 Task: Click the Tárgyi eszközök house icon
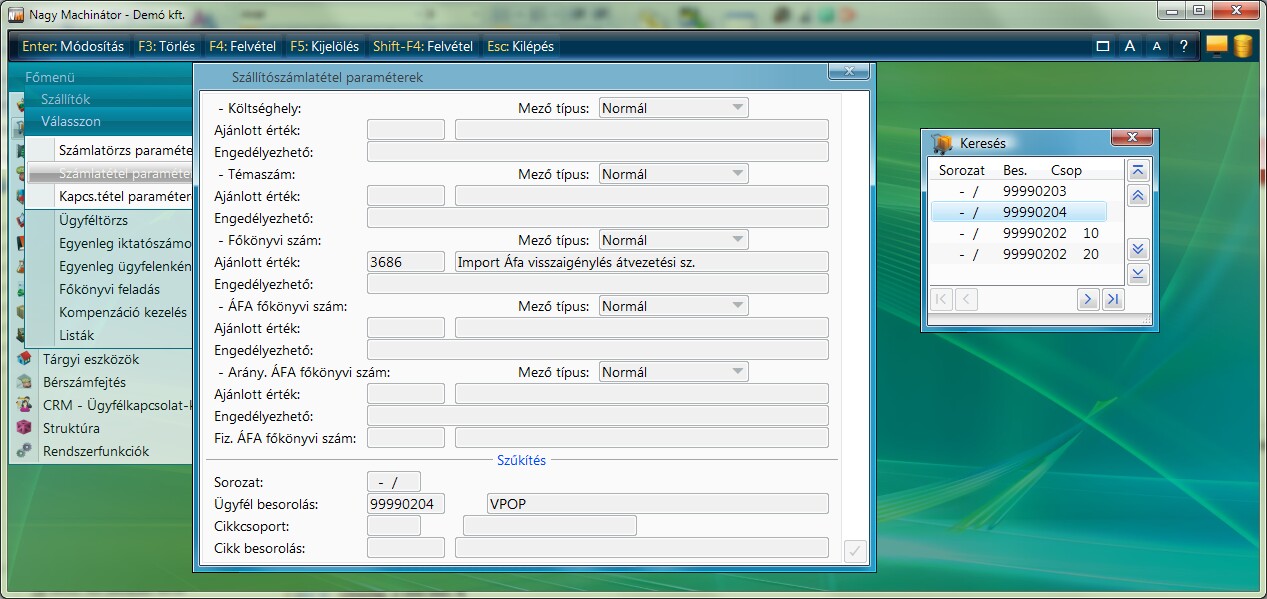click(x=24, y=359)
